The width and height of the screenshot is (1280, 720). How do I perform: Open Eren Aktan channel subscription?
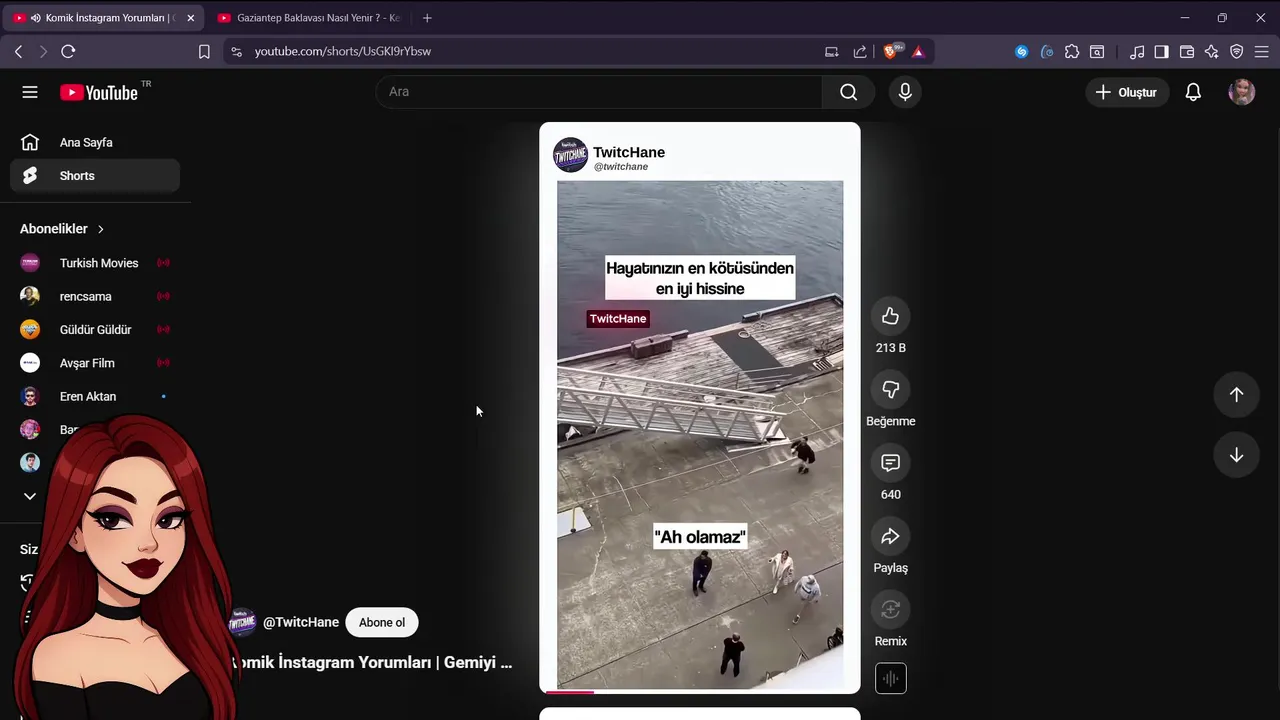95,396
